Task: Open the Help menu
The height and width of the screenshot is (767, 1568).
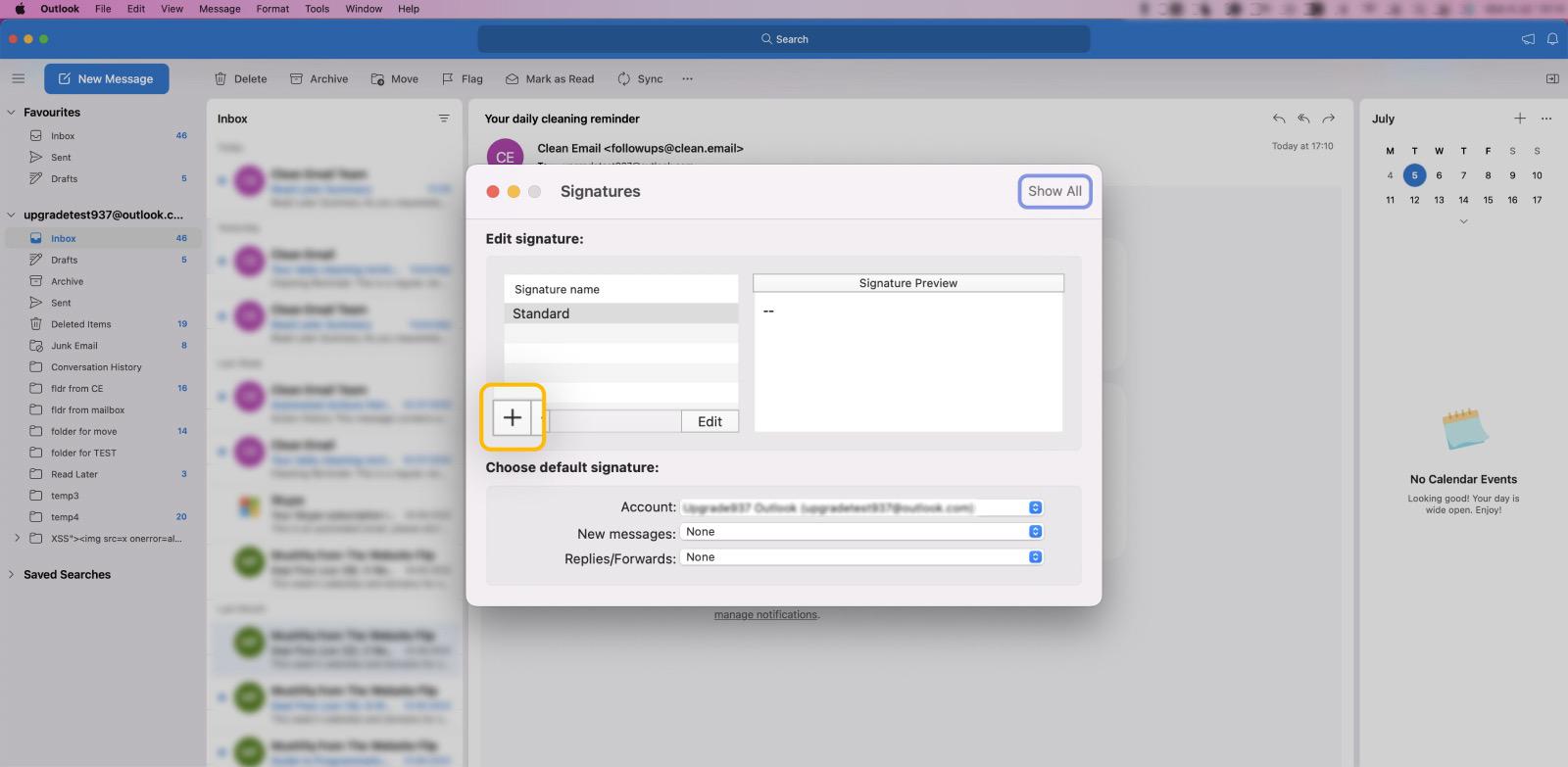Action: (409, 9)
